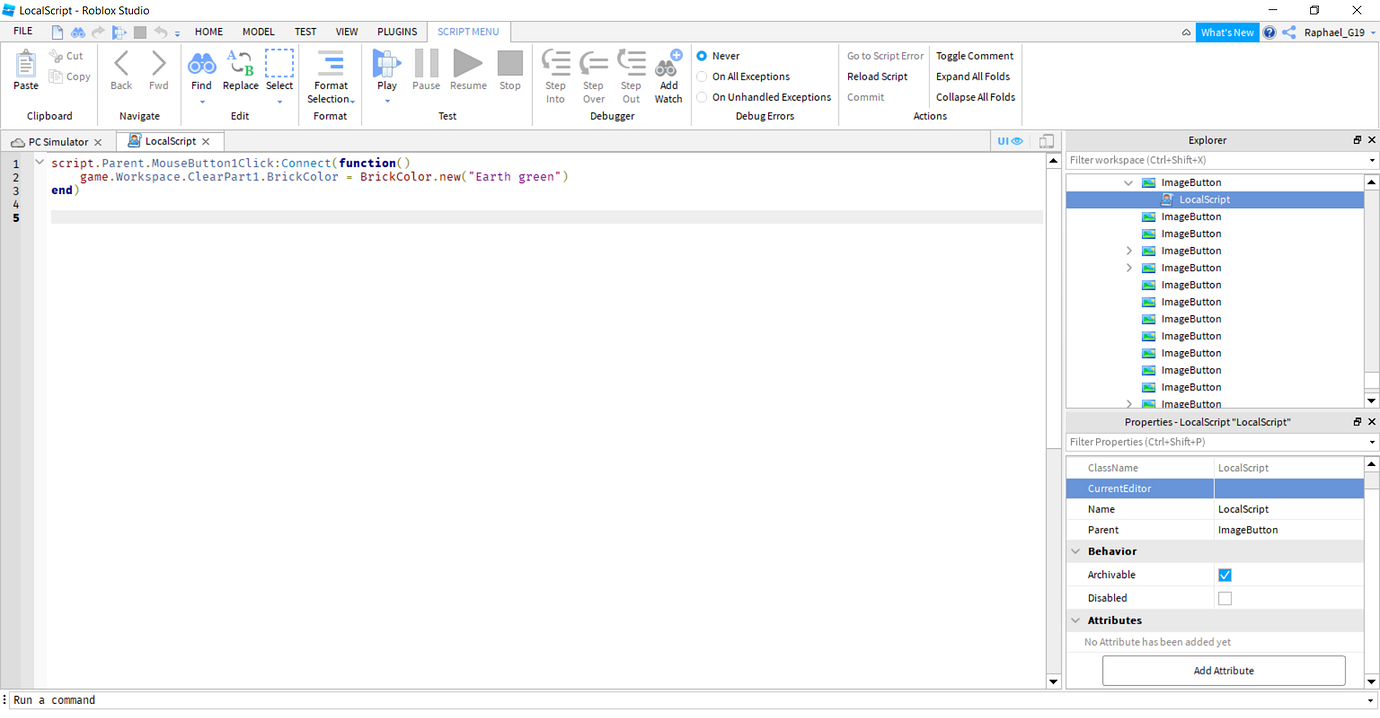This screenshot has height=718, width=1380.
Task: Click Expand All Folds
Action: coord(973,76)
